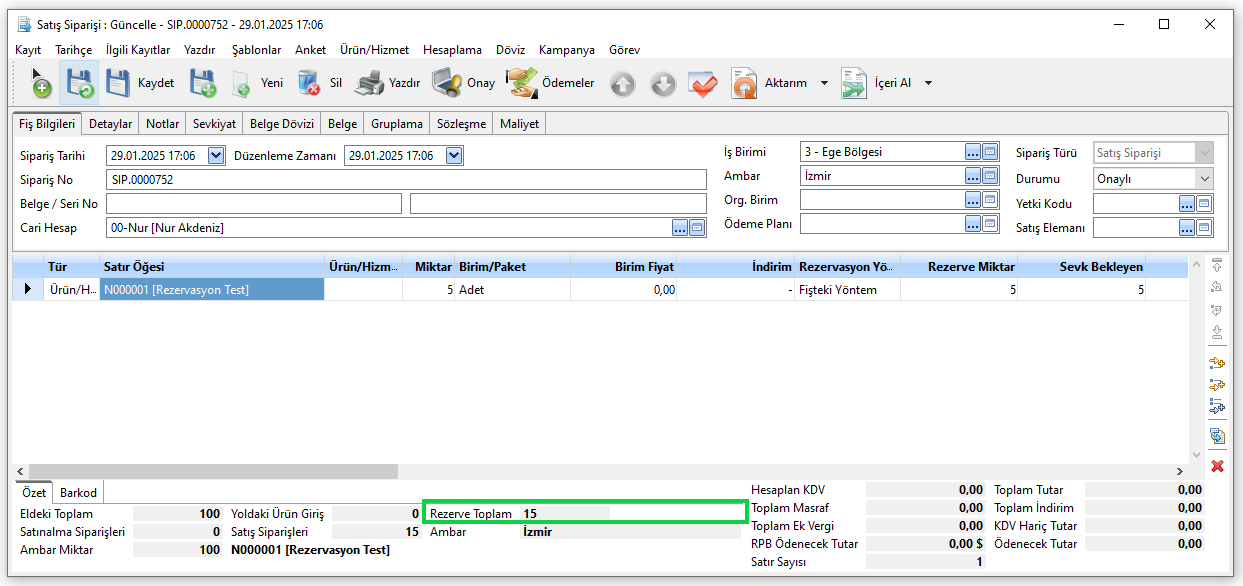Click the horizontal scrollbar below the grid

213,470
